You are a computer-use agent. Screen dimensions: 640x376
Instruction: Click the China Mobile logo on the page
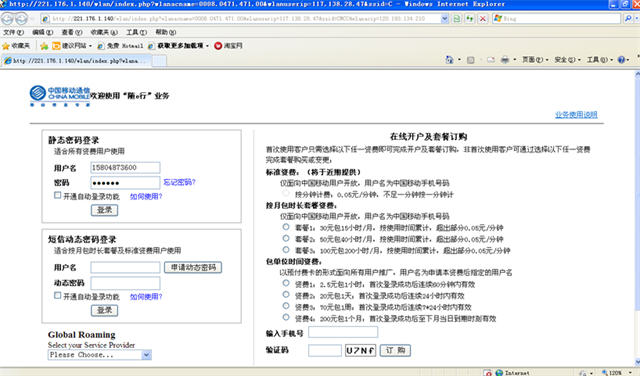tap(60, 96)
